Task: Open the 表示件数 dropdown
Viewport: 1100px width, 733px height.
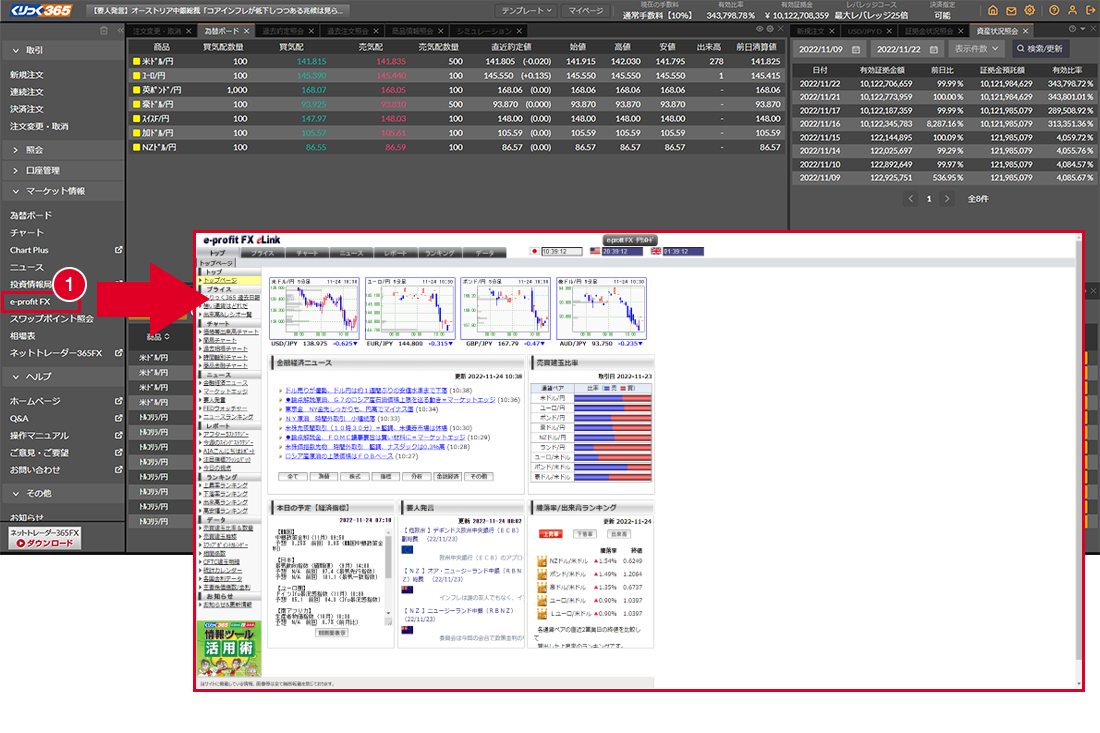Action: 976,49
